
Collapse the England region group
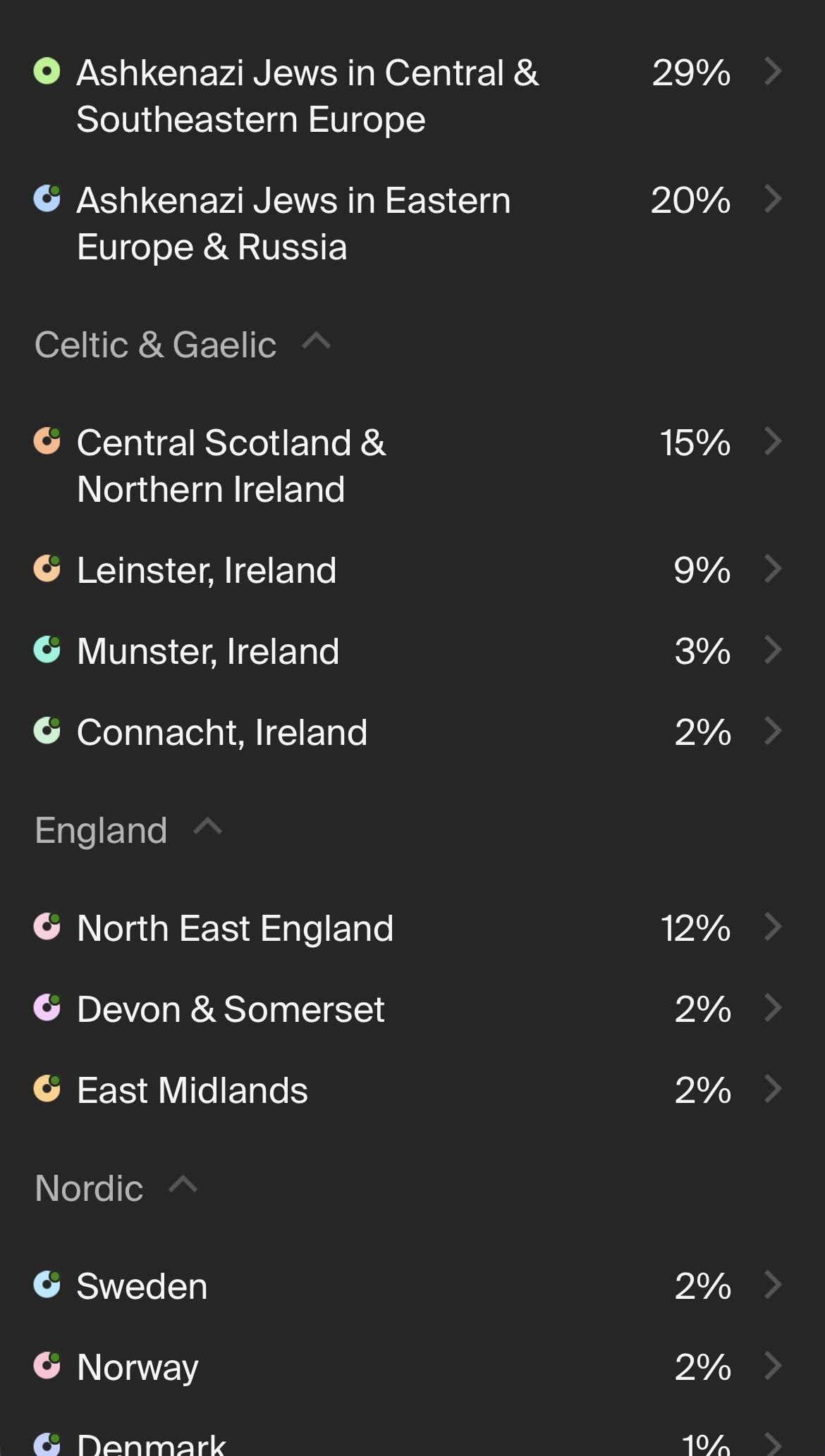coord(207,827)
